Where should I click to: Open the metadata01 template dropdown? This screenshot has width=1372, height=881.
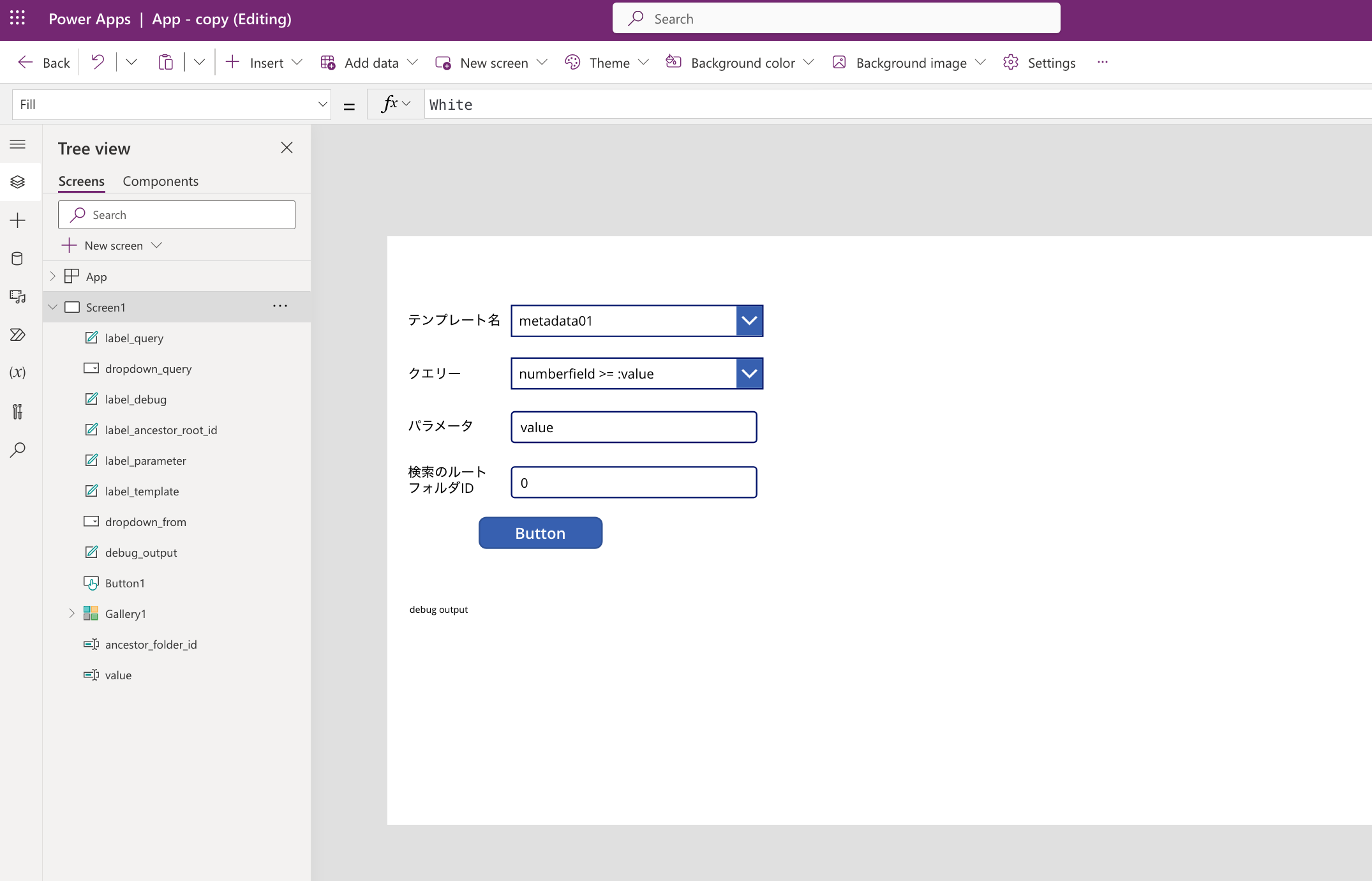pyautogui.click(x=749, y=320)
